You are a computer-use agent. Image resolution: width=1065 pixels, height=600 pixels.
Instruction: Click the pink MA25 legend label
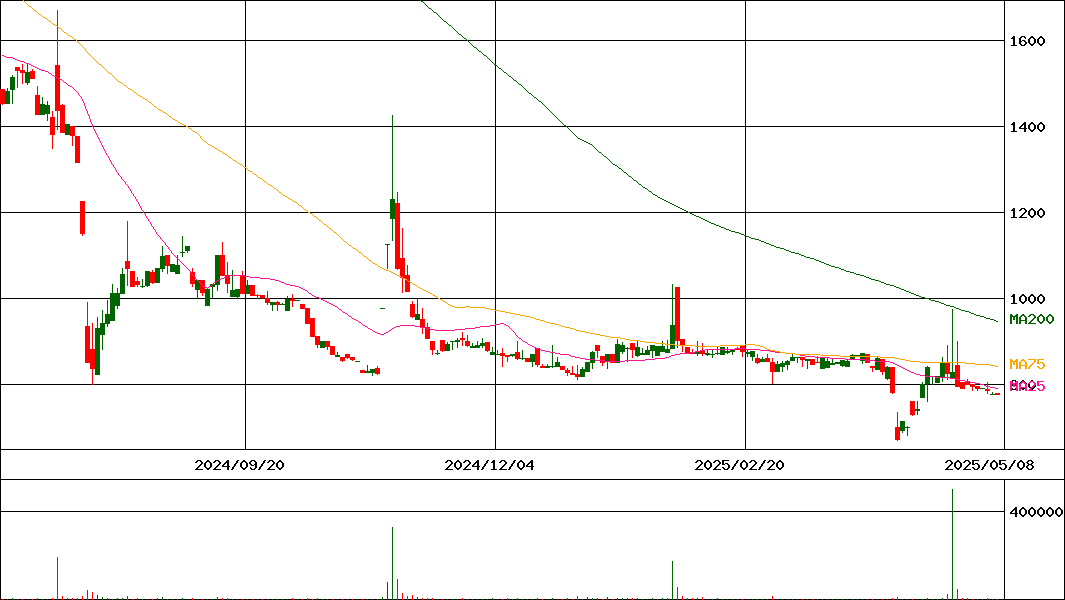[1027, 387]
